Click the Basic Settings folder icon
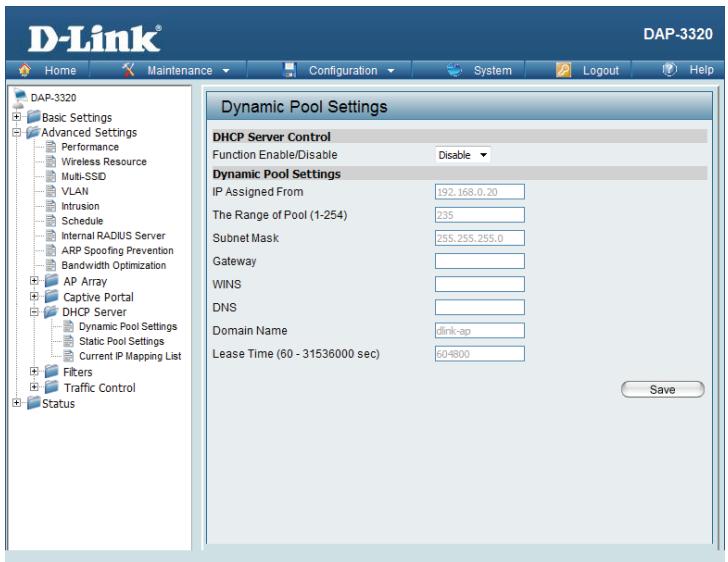 pos(34,117)
